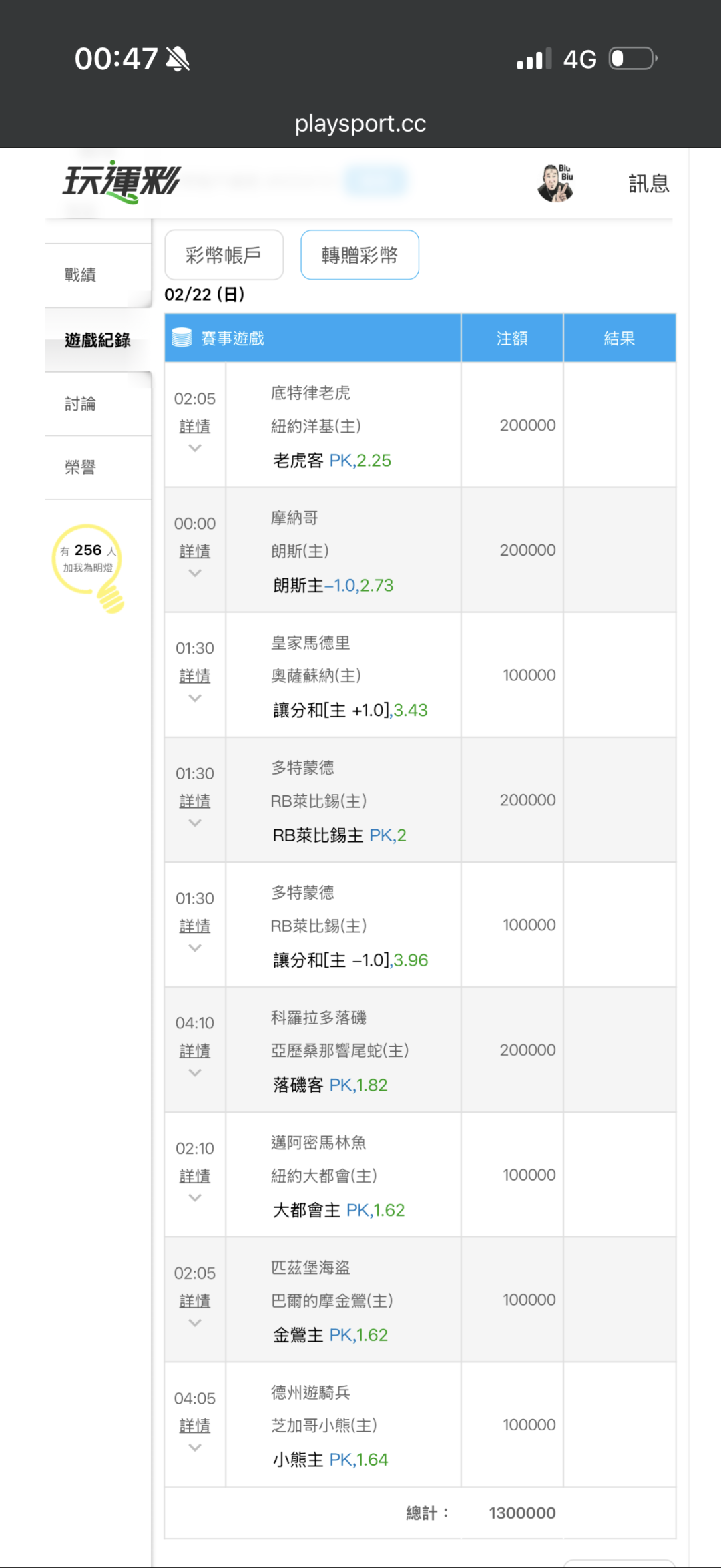
Task: Click the 轉贈彩幣 button
Action: click(x=360, y=255)
